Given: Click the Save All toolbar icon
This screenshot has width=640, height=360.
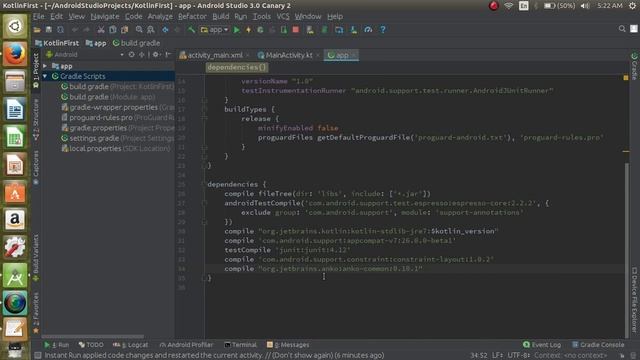Looking at the screenshot, I should (x=49, y=30).
